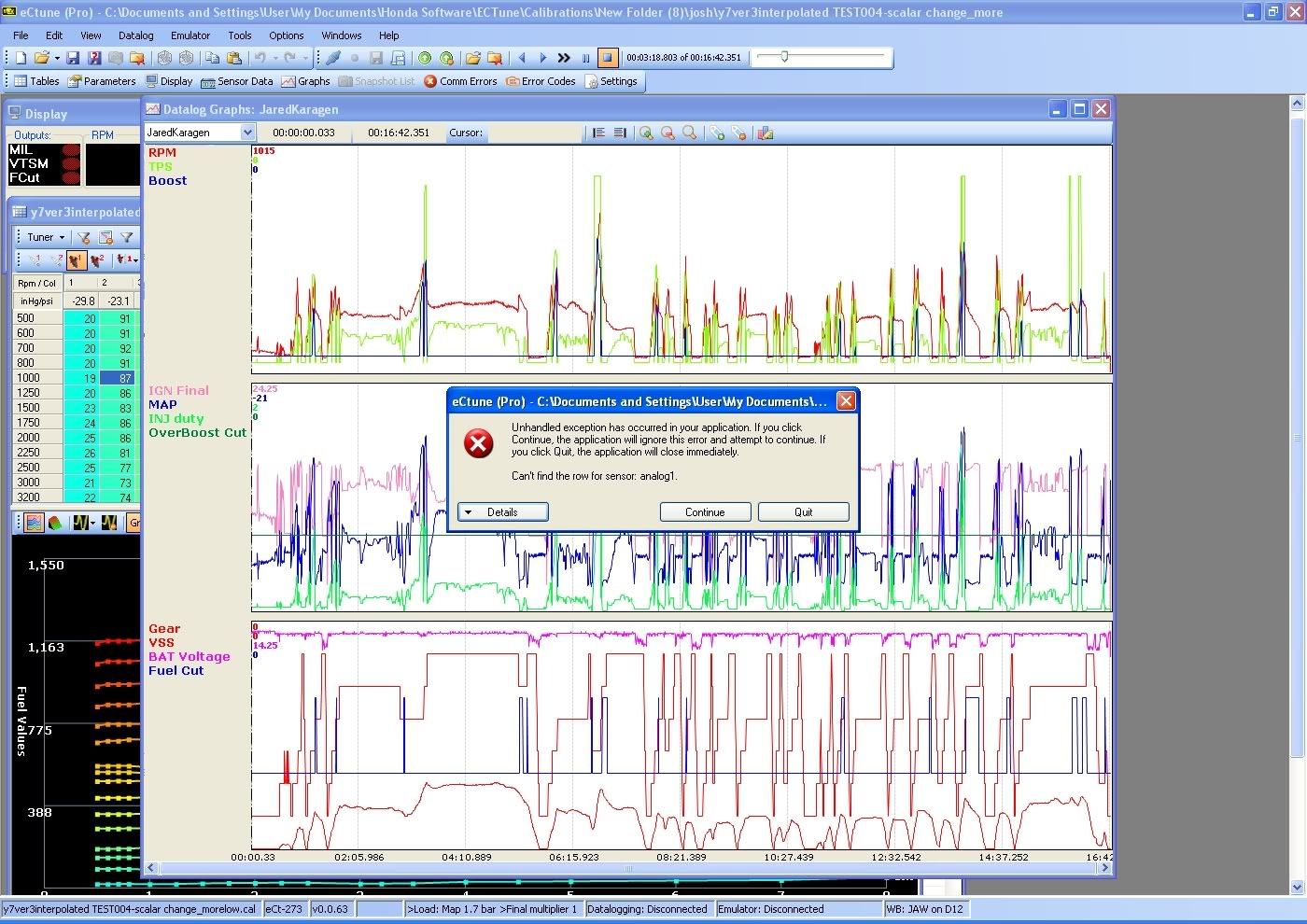Open graph settings chart icon
Image resolution: width=1307 pixels, height=924 pixels.
(x=766, y=133)
